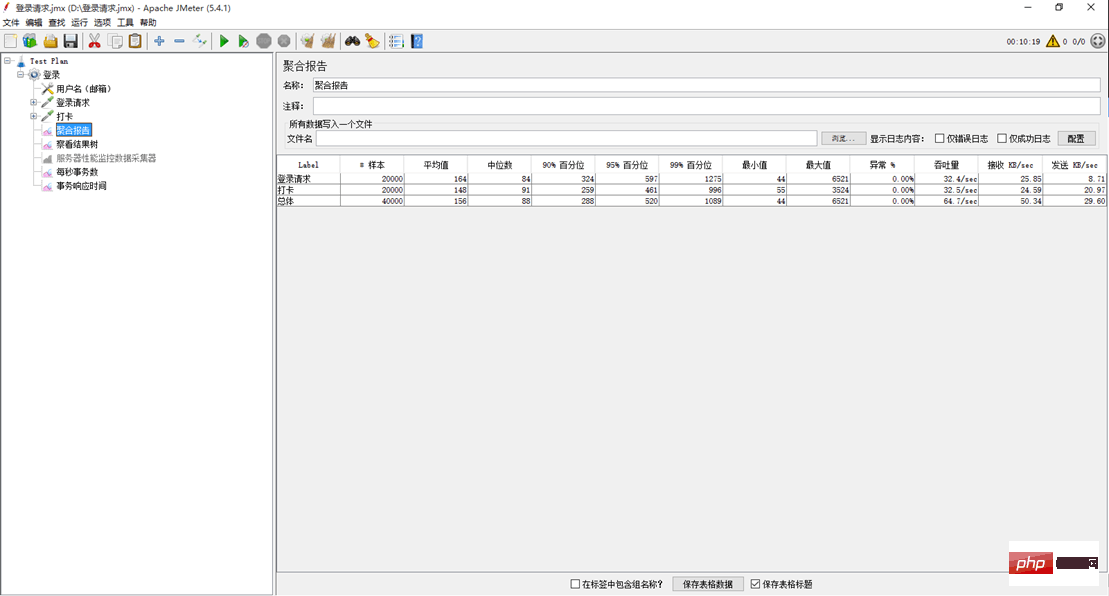This screenshot has height=596, width=1109.
Task: Collapse the 登录 thread group node
Action: (x=20, y=74)
